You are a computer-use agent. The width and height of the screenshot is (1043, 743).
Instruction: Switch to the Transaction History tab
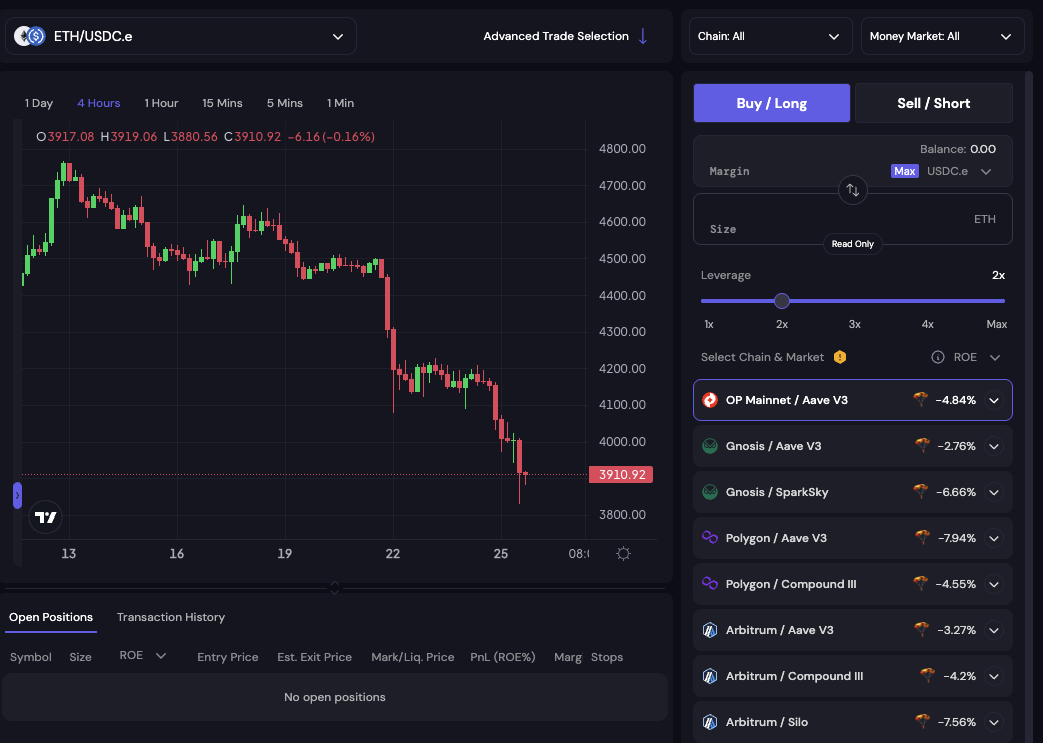(170, 617)
